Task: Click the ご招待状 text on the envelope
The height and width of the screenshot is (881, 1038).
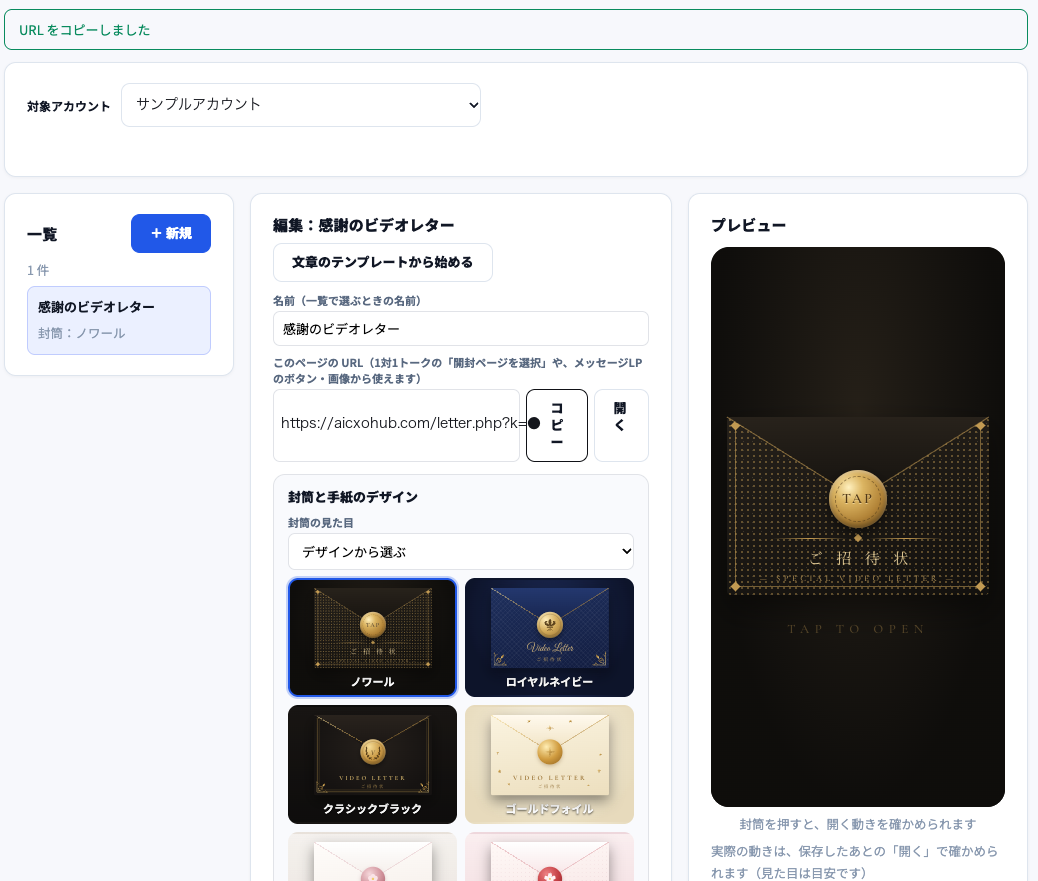Action: pyautogui.click(x=858, y=558)
